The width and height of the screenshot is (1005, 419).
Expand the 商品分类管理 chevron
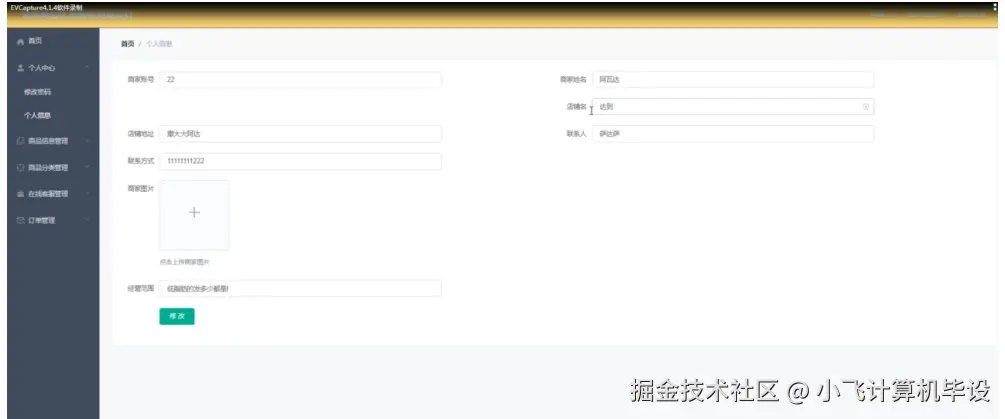(87, 168)
